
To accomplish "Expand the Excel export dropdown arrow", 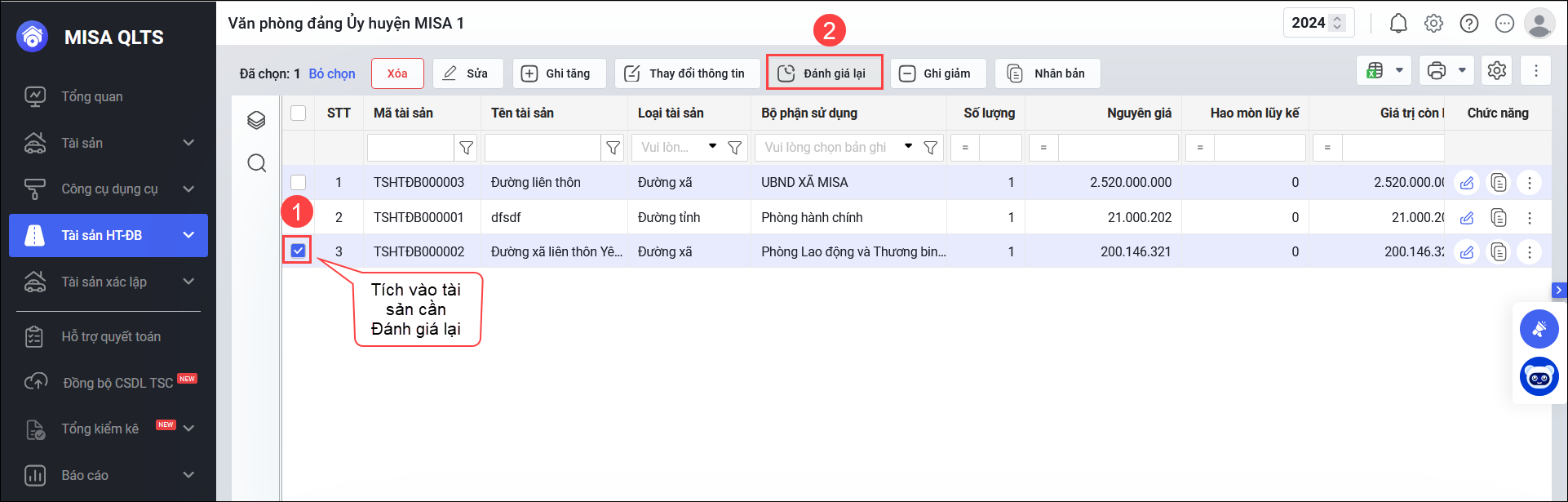I will pyautogui.click(x=1399, y=71).
